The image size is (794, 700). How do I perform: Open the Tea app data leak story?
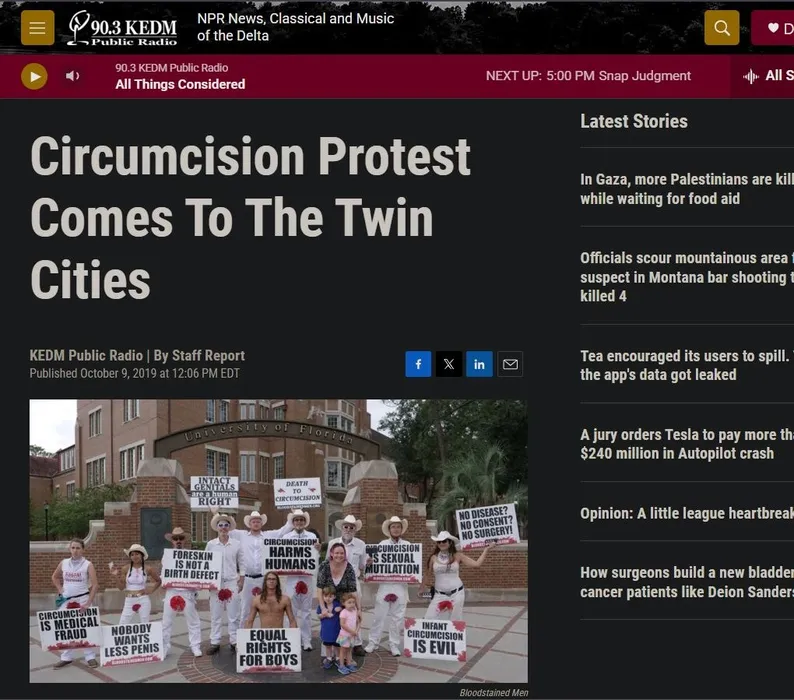(687, 365)
